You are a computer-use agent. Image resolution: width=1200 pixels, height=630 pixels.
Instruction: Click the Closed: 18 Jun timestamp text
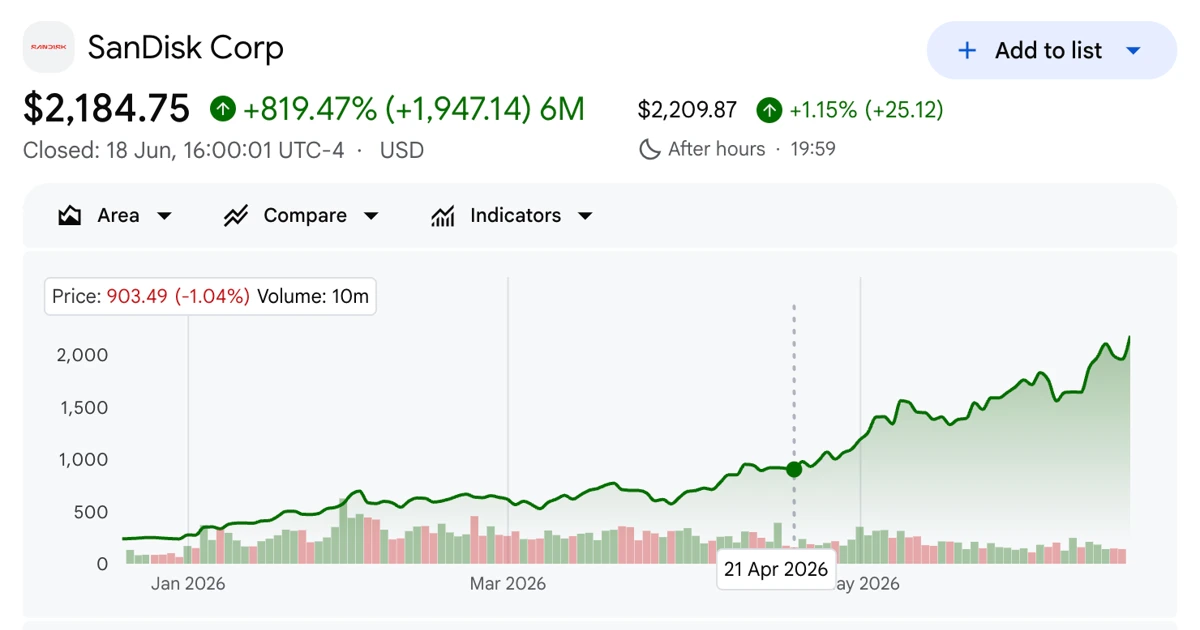coord(183,150)
